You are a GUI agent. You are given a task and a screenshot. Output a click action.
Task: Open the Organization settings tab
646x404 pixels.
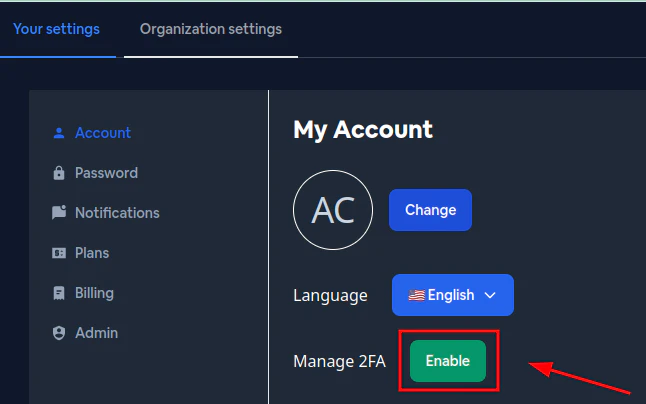tap(210, 29)
